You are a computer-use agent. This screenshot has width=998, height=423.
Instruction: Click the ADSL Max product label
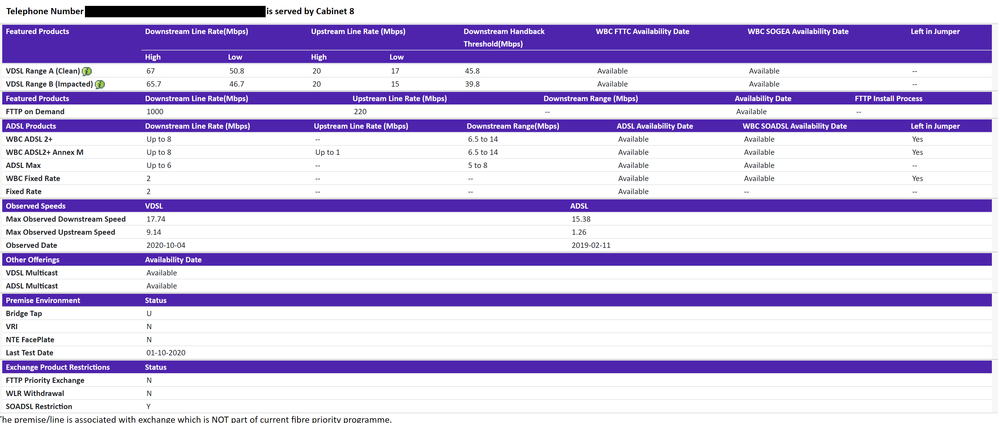(x=24, y=165)
